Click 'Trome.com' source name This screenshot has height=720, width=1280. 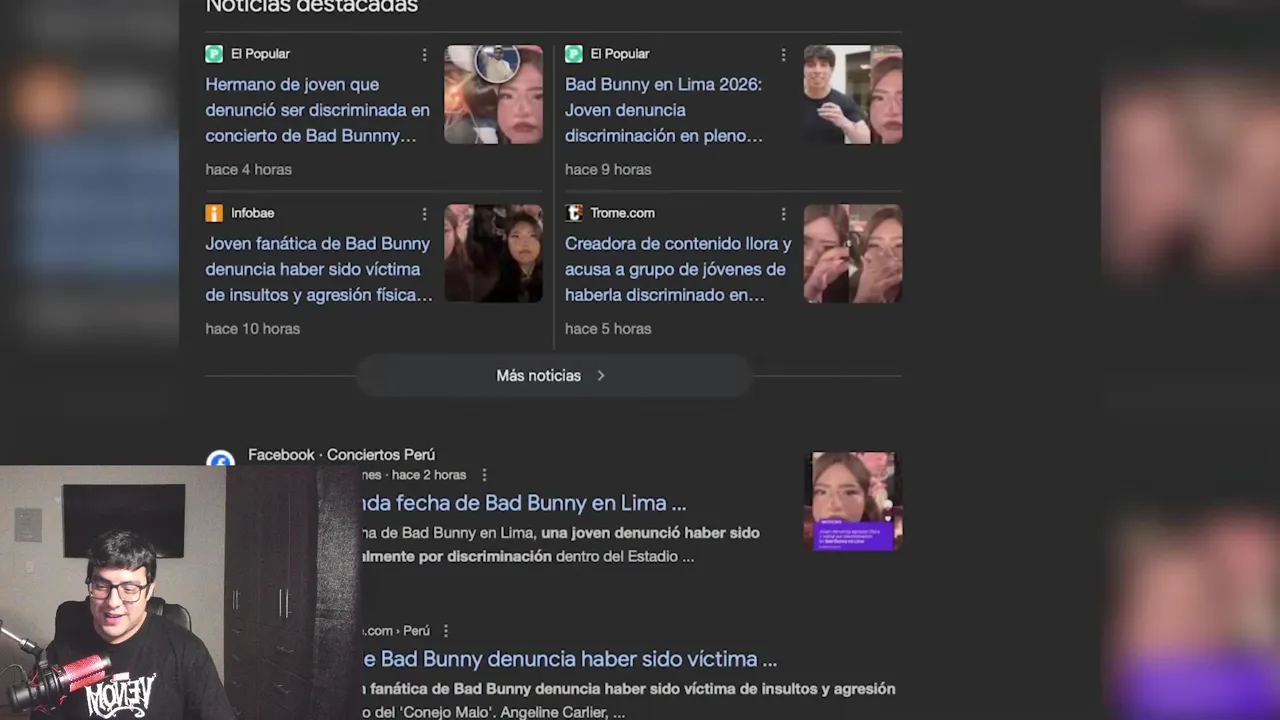coord(622,213)
